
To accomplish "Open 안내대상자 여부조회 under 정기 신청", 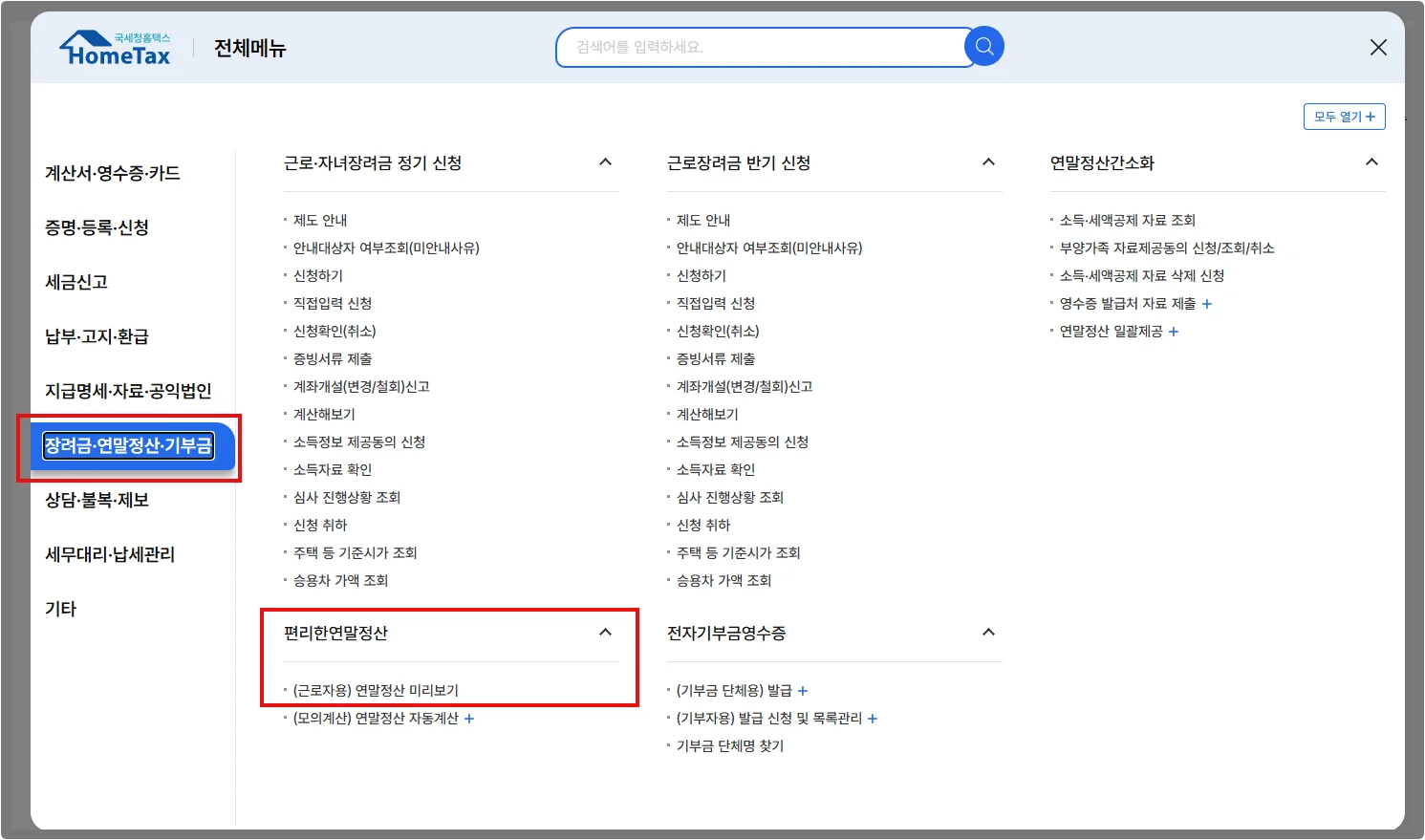I will pos(386,248).
